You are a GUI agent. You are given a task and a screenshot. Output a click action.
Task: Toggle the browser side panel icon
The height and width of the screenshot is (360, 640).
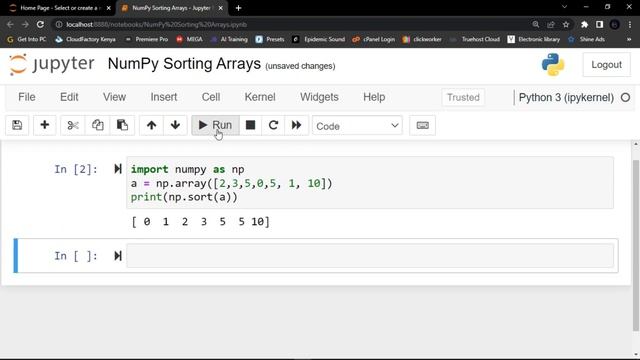[x=599, y=24]
